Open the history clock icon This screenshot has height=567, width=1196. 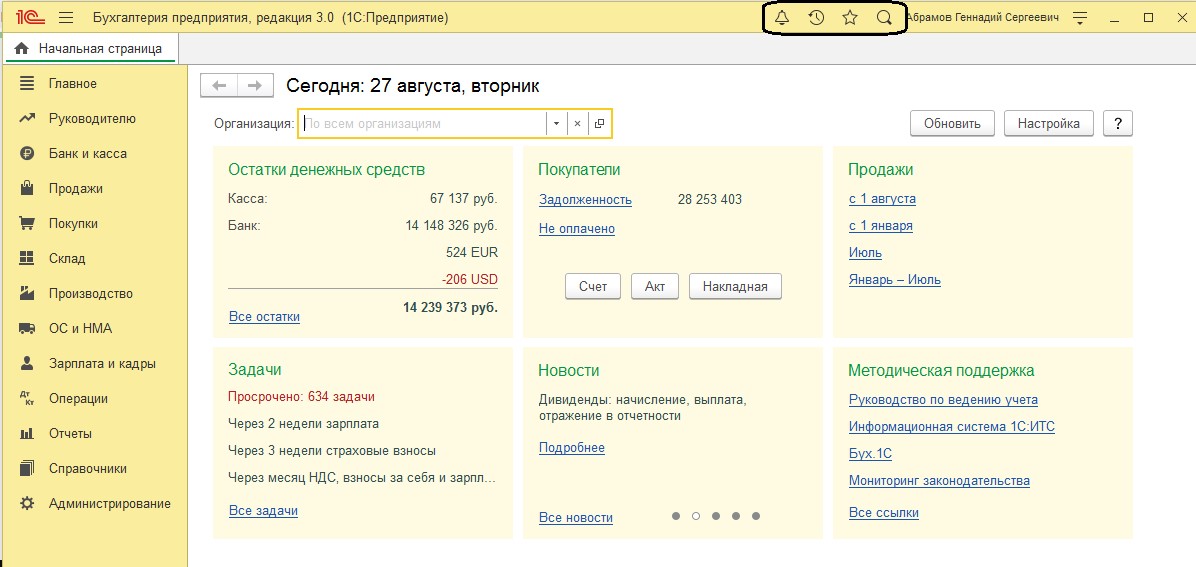click(816, 18)
